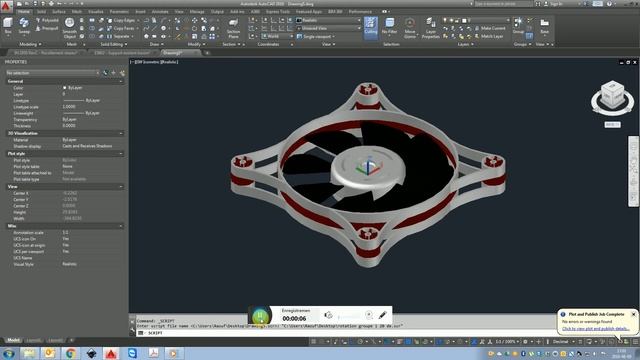The image size is (640, 360).
Task: Select the Box solid tool
Action: [8, 26]
